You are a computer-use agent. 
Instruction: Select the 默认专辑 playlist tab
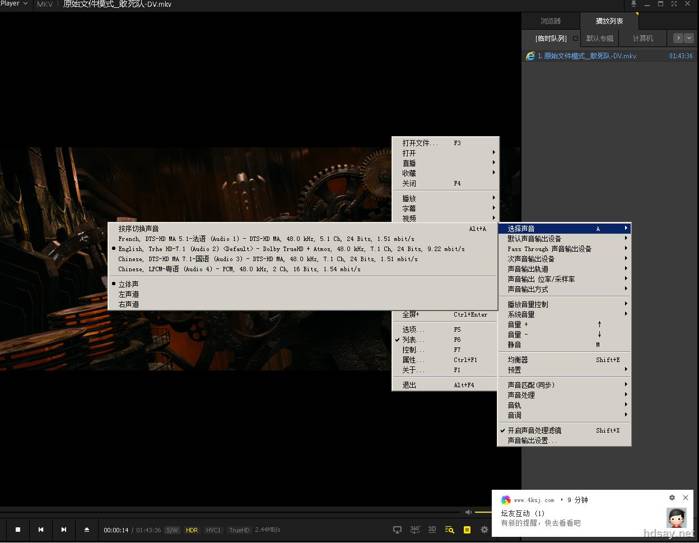pos(600,38)
